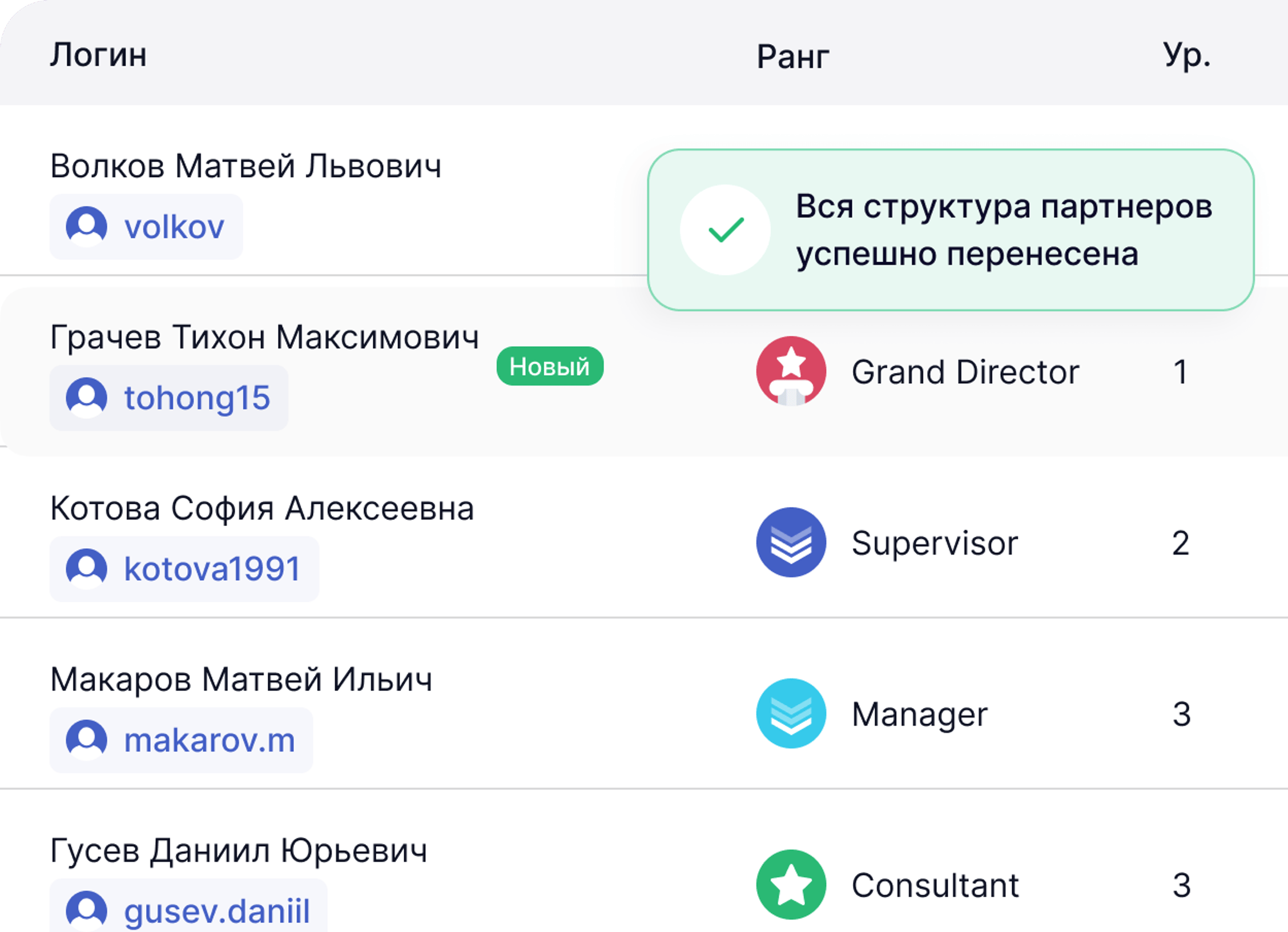Screen dimensions: 1288x932
Task: Click the green checkmark in the success notification
Action: tap(726, 228)
